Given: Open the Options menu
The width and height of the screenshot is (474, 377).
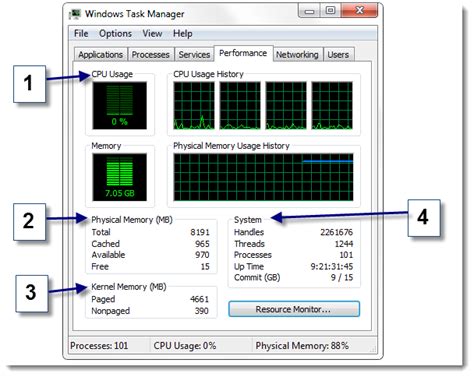Looking at the screenshot, I should tap(115, 34).
